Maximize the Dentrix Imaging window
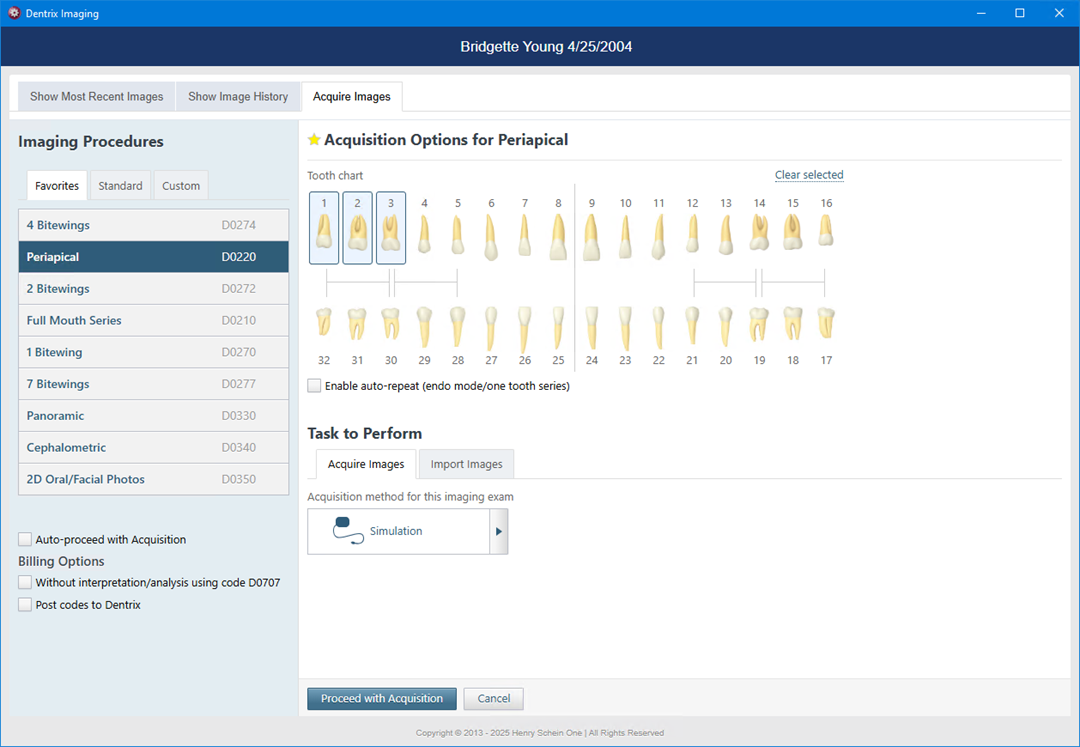 point(1020,13)
